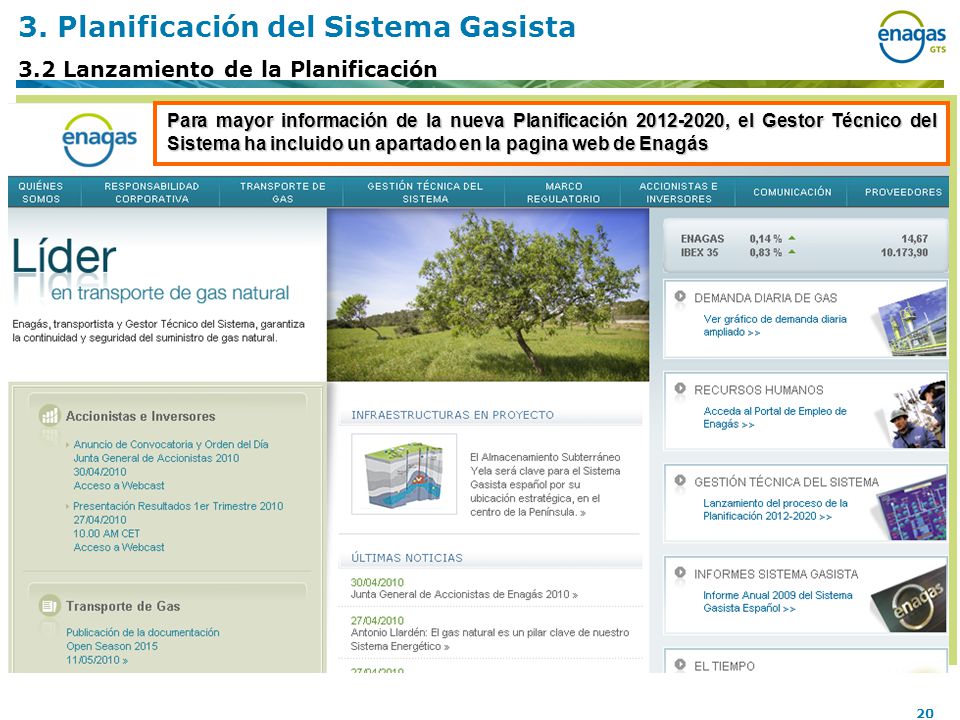Click the green up arrow next to ENAGAS 0,14 %

(x=792, y=238)
